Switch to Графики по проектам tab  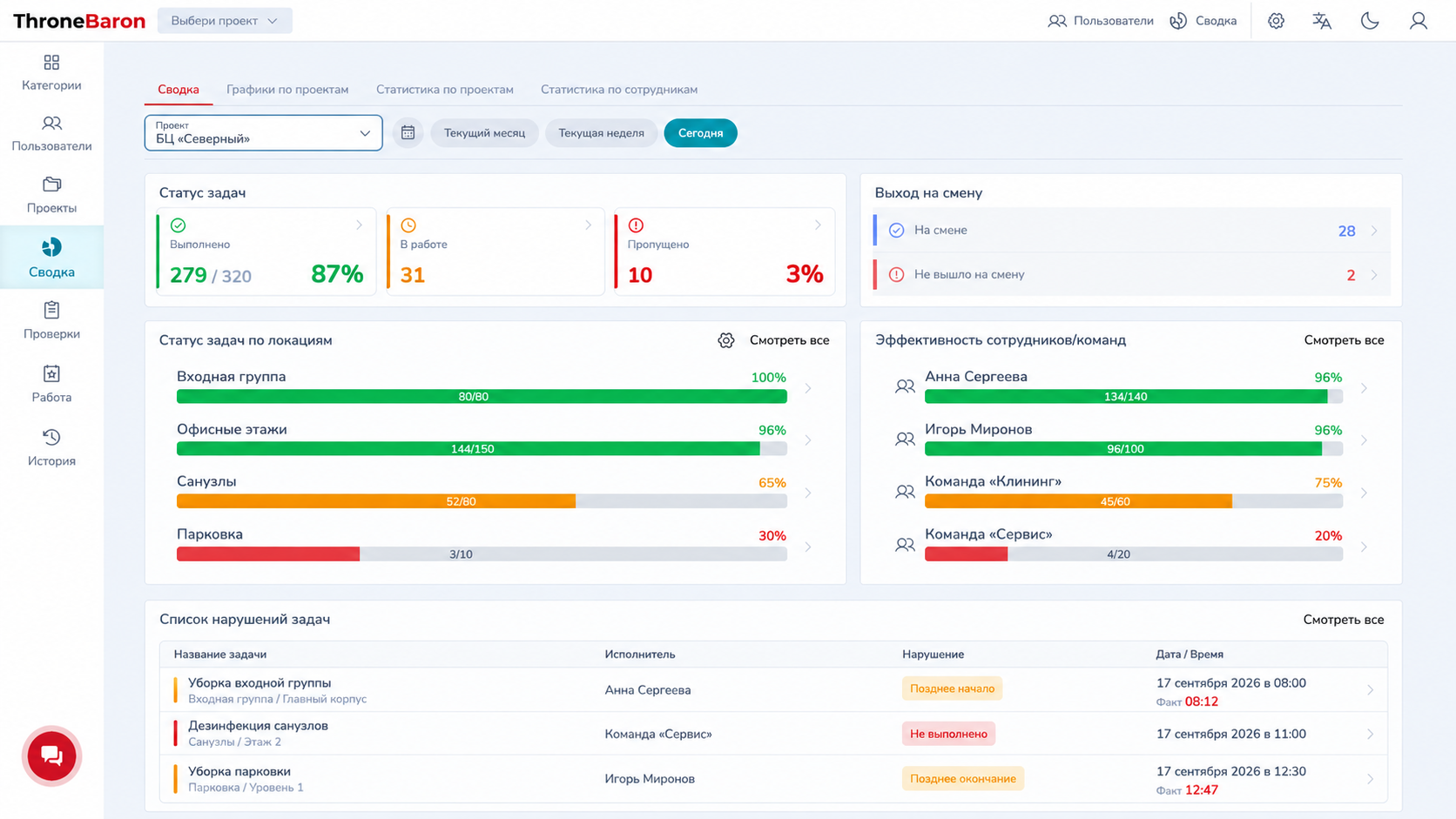287,90
